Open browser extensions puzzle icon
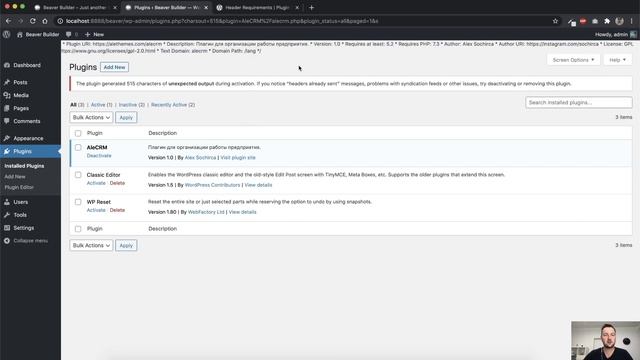The width and height of the screenshot is (640, 360). pyautogui.click(x=607, y=21)
